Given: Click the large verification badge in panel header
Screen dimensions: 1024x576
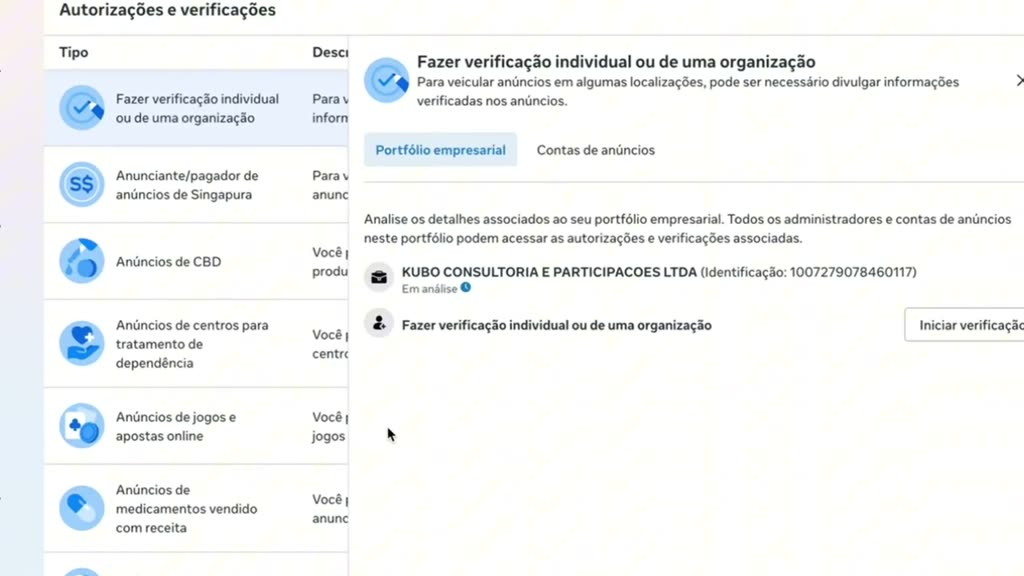Looking at the screenshot, I should (x=387, y=80).
